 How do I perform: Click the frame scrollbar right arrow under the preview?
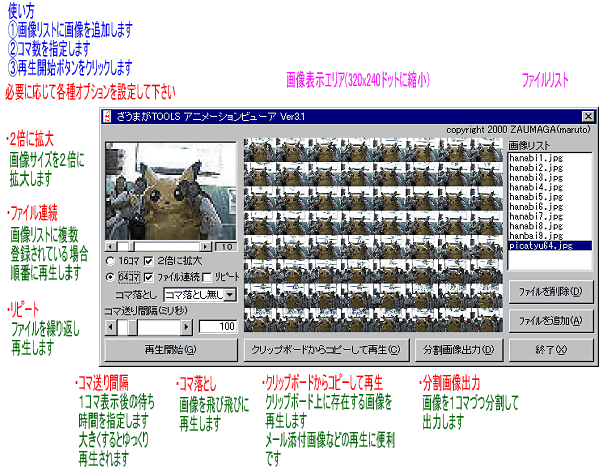[206, 247]
